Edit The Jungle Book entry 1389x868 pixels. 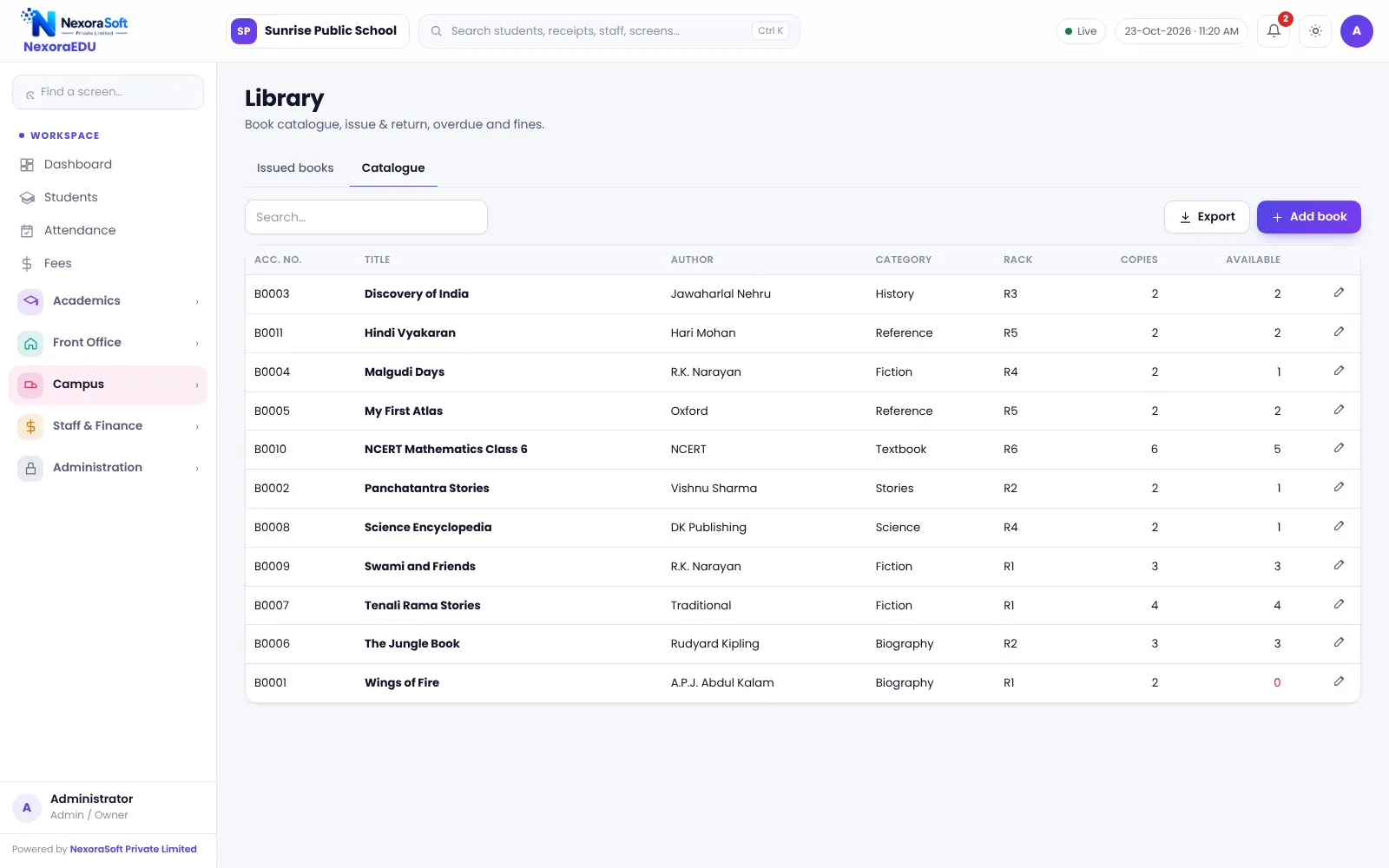point(1339,643)
